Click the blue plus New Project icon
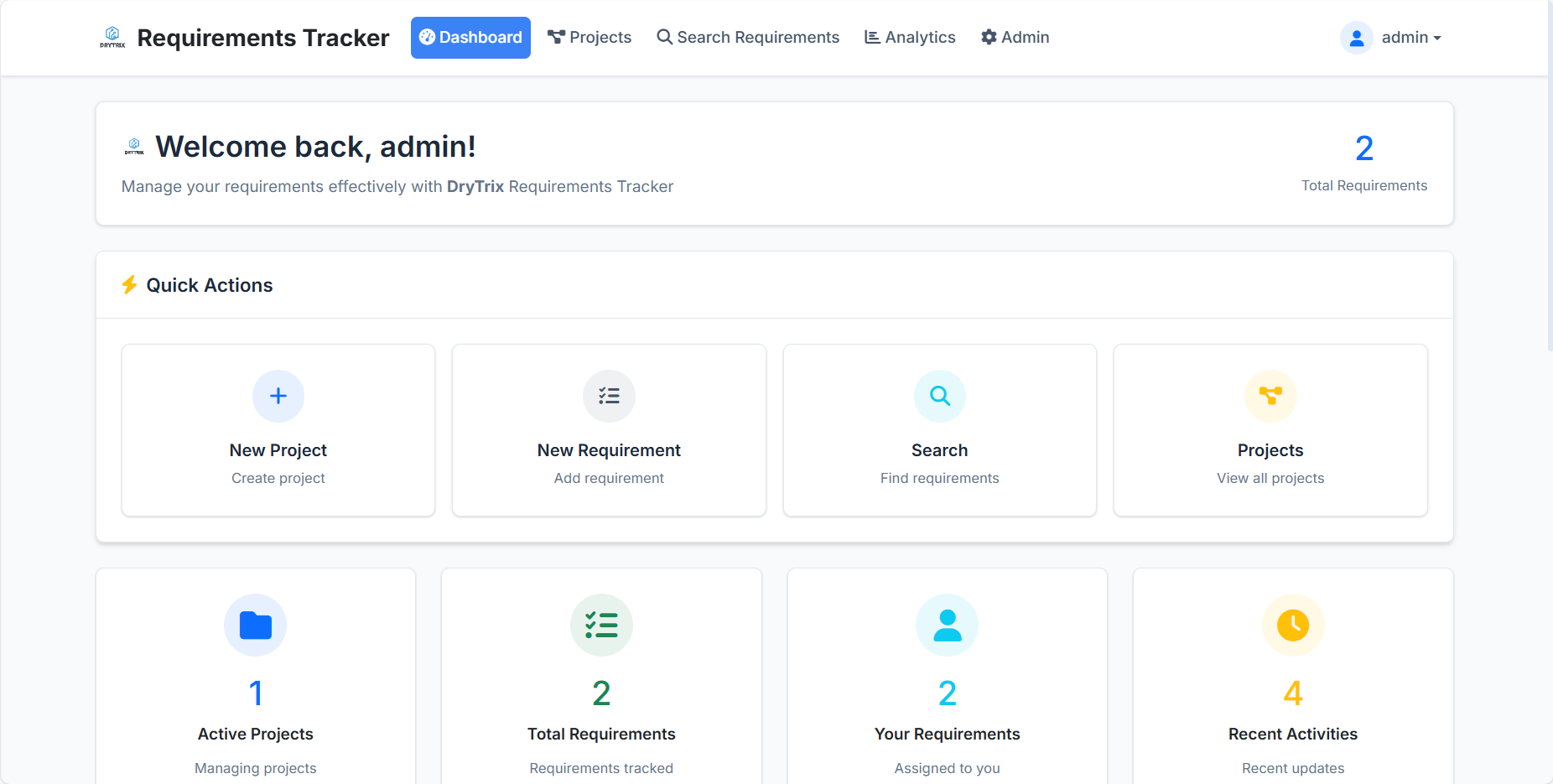The width and height of the screenshot is (1553, 784). point(278,396)
